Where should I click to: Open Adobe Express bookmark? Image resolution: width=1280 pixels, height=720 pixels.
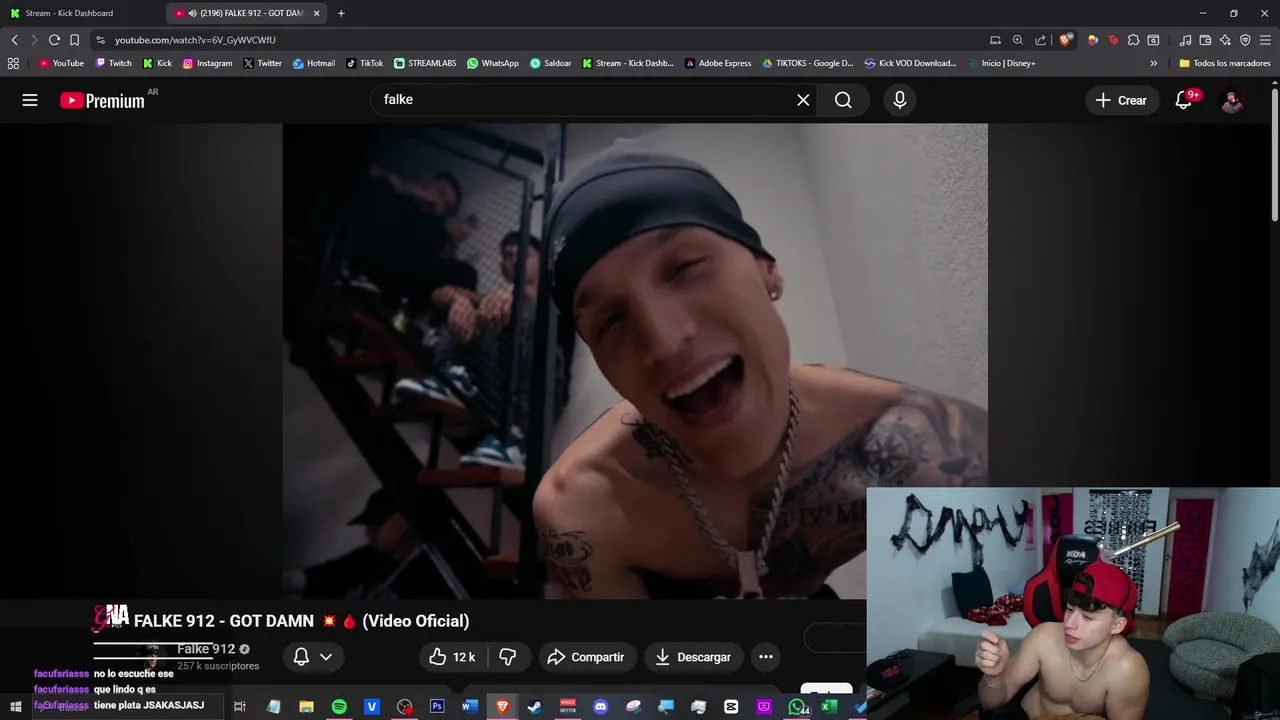718,63
